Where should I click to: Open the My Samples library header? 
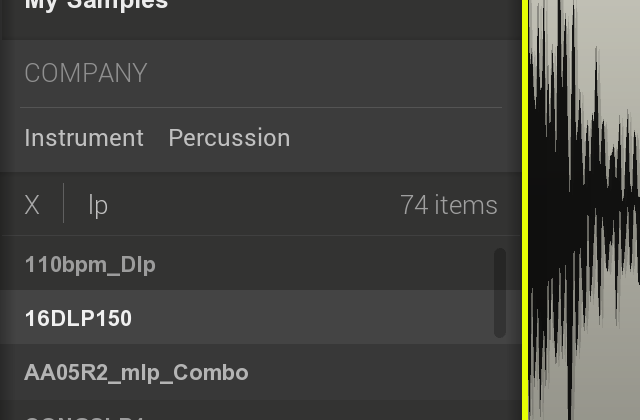tap(96, 5)
